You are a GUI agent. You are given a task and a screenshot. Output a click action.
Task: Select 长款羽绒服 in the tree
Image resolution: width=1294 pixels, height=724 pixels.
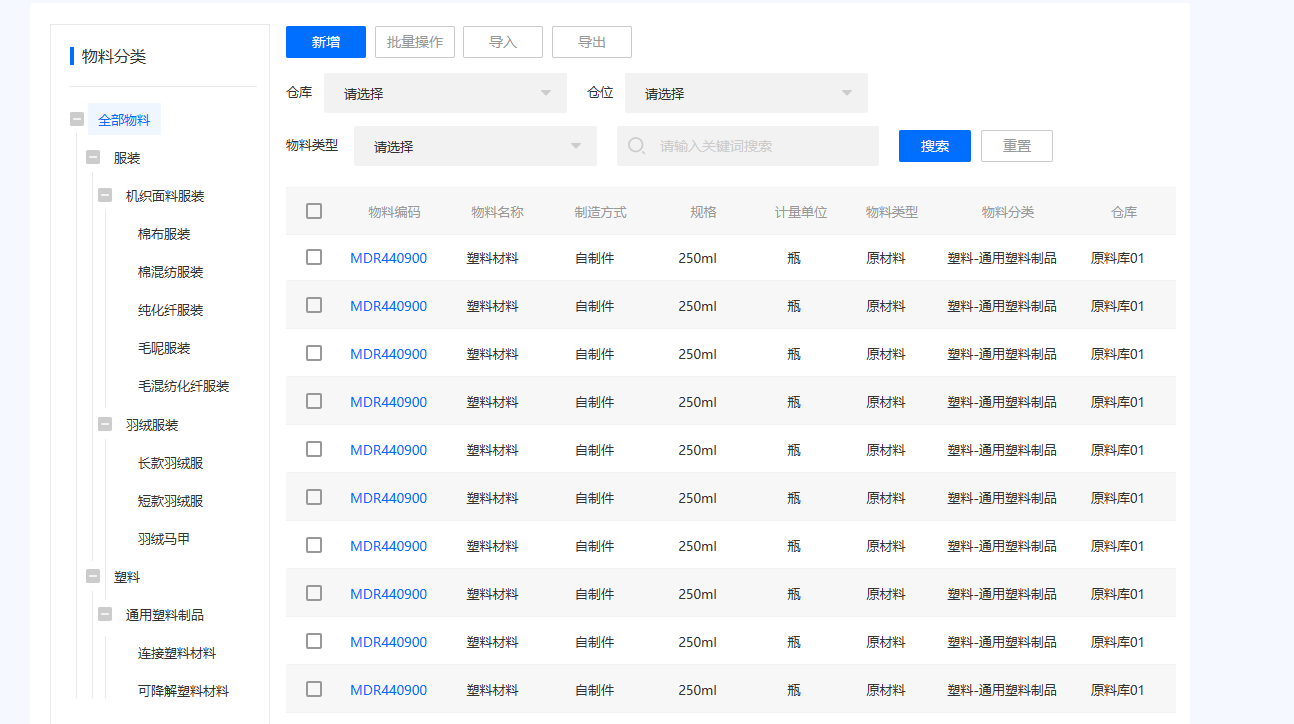171,463
